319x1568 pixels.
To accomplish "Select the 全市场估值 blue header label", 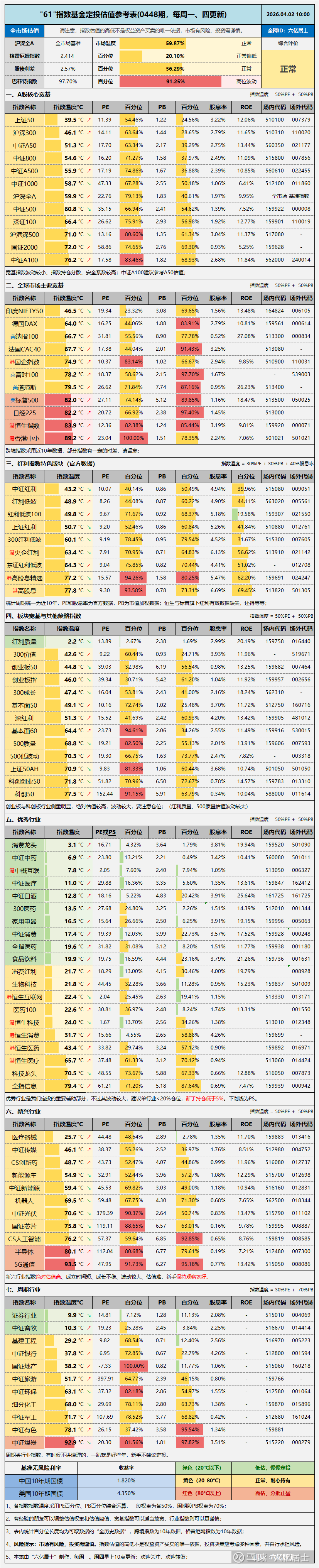I will pos(24,30).
